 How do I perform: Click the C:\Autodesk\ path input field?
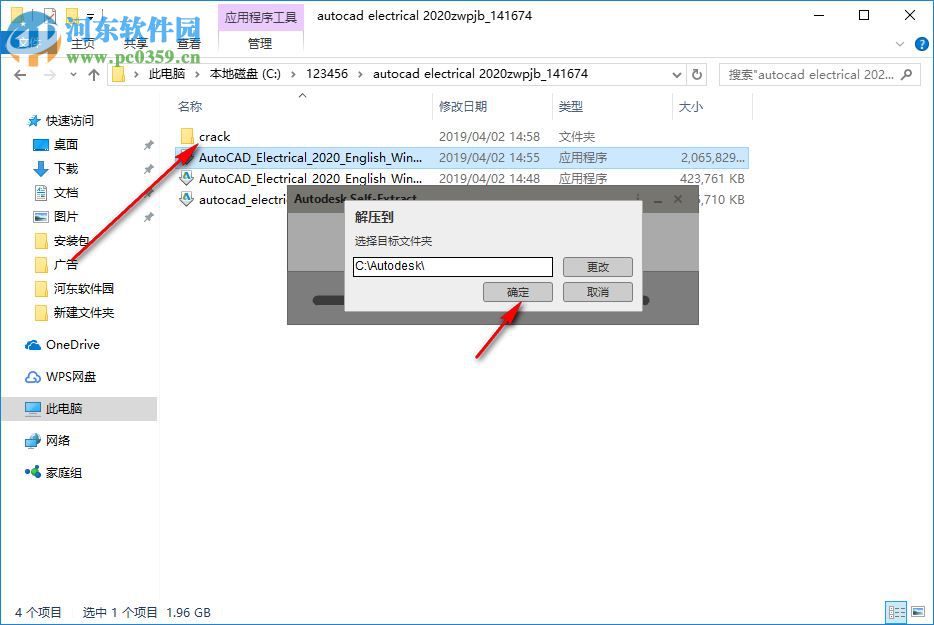point(452,267)
